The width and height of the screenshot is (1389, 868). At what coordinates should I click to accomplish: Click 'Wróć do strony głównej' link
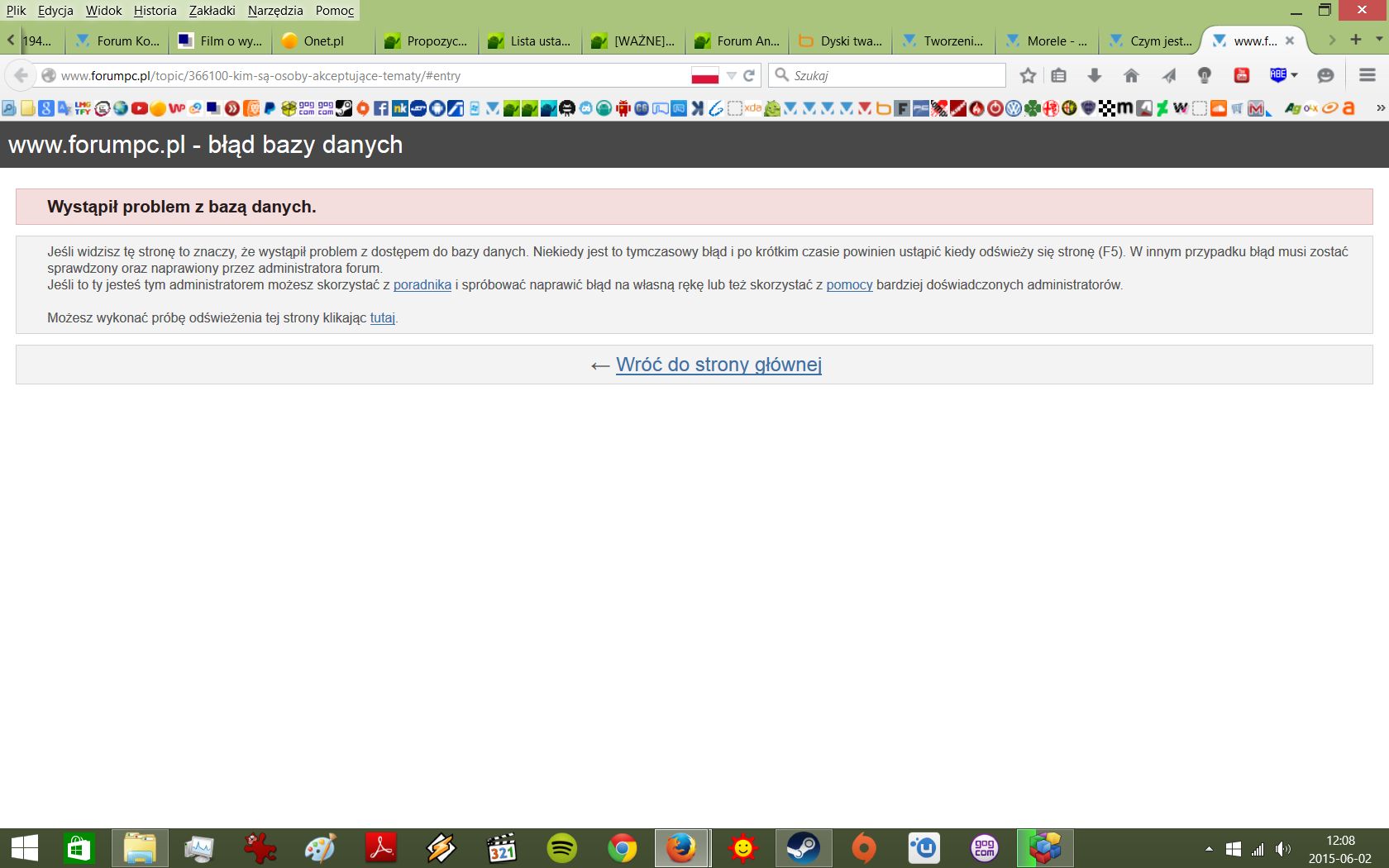point(718,365)
